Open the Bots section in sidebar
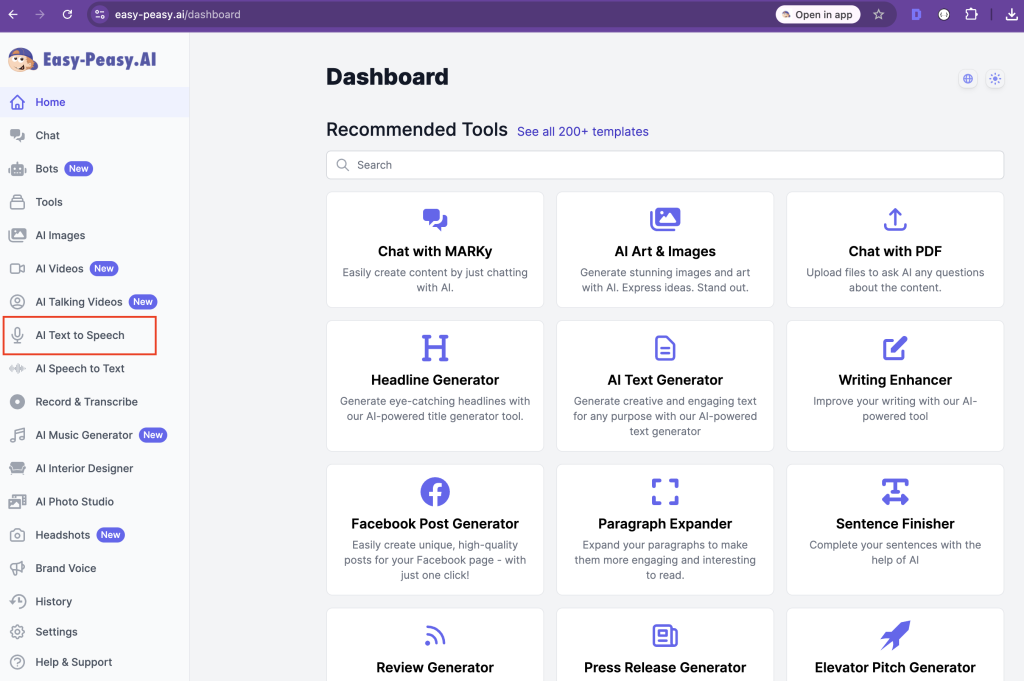Viewport: 1024px width, 681px height. [47, 169]
